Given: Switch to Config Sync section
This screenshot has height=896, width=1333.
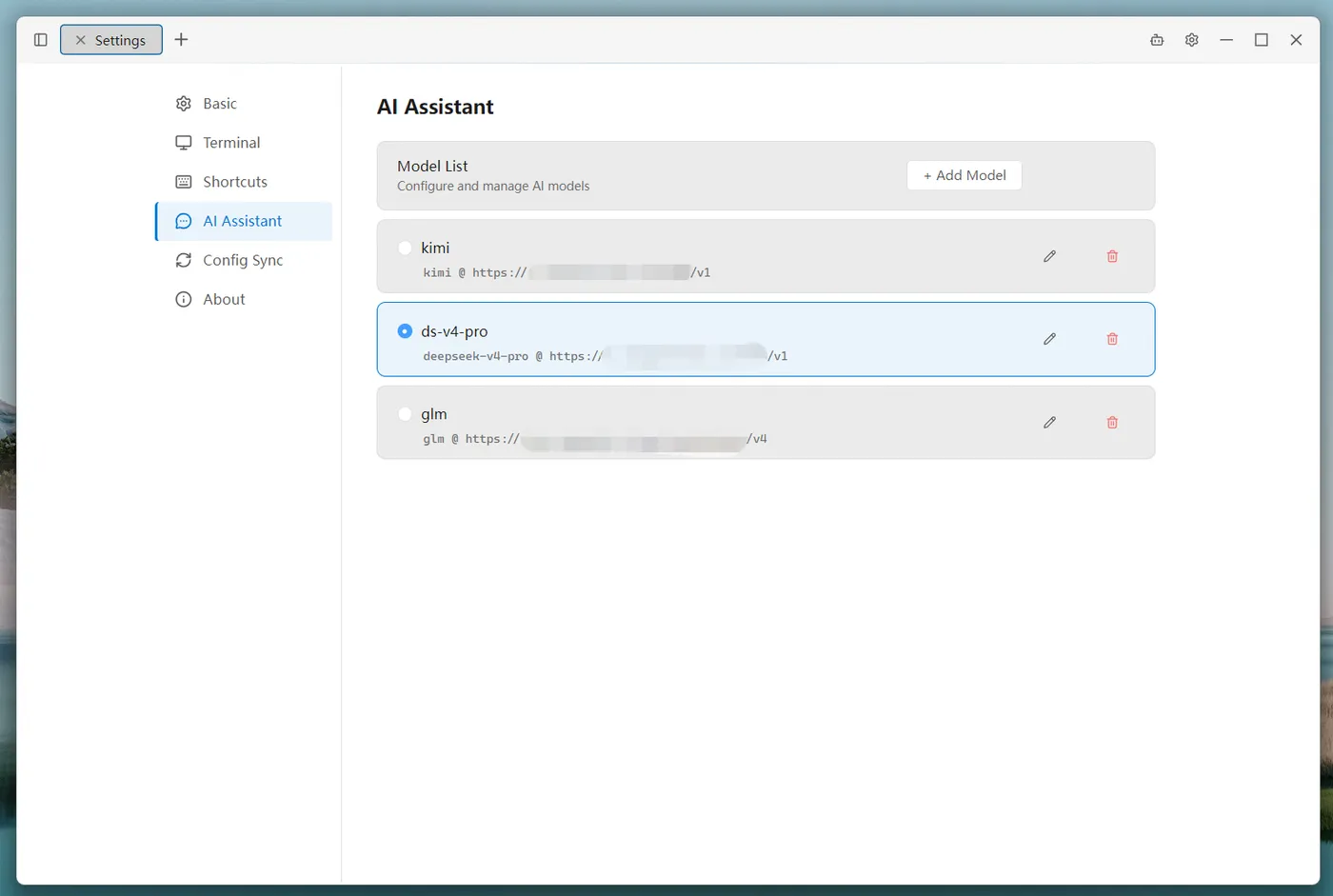Looking at the screenshot, I should pyautogui.click(x=244, y=260).
